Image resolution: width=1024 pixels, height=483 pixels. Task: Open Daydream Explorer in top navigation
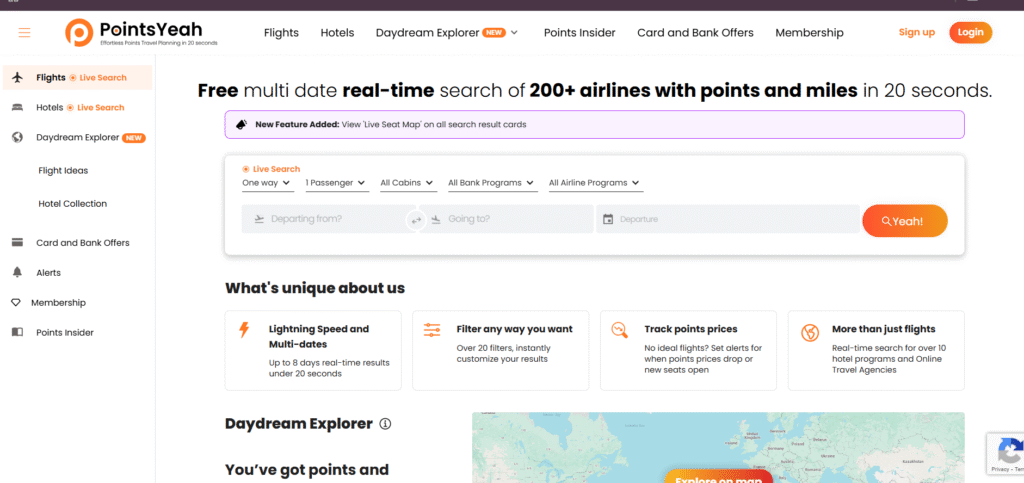pos(427,33)
